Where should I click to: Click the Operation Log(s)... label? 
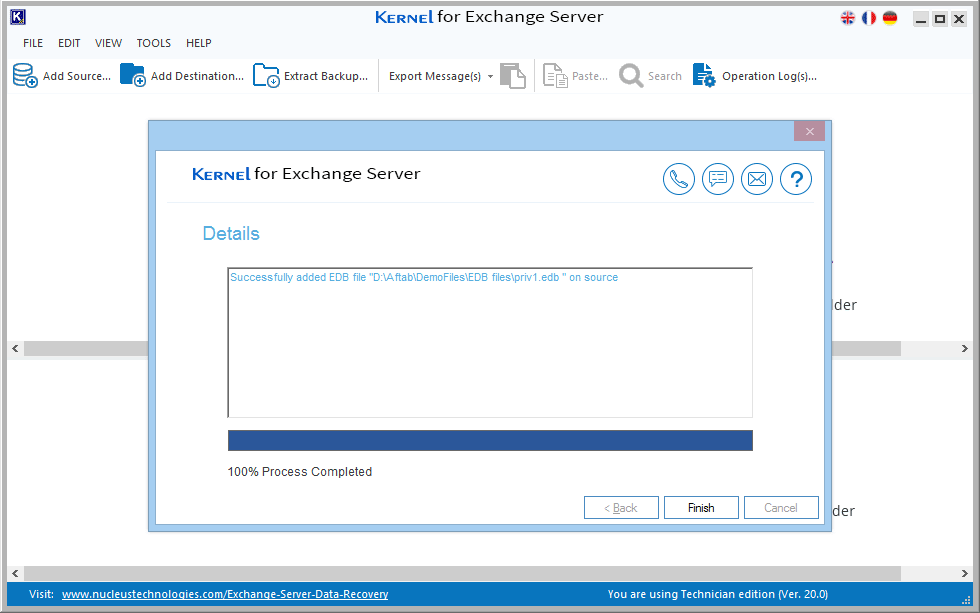pos(769,76)
